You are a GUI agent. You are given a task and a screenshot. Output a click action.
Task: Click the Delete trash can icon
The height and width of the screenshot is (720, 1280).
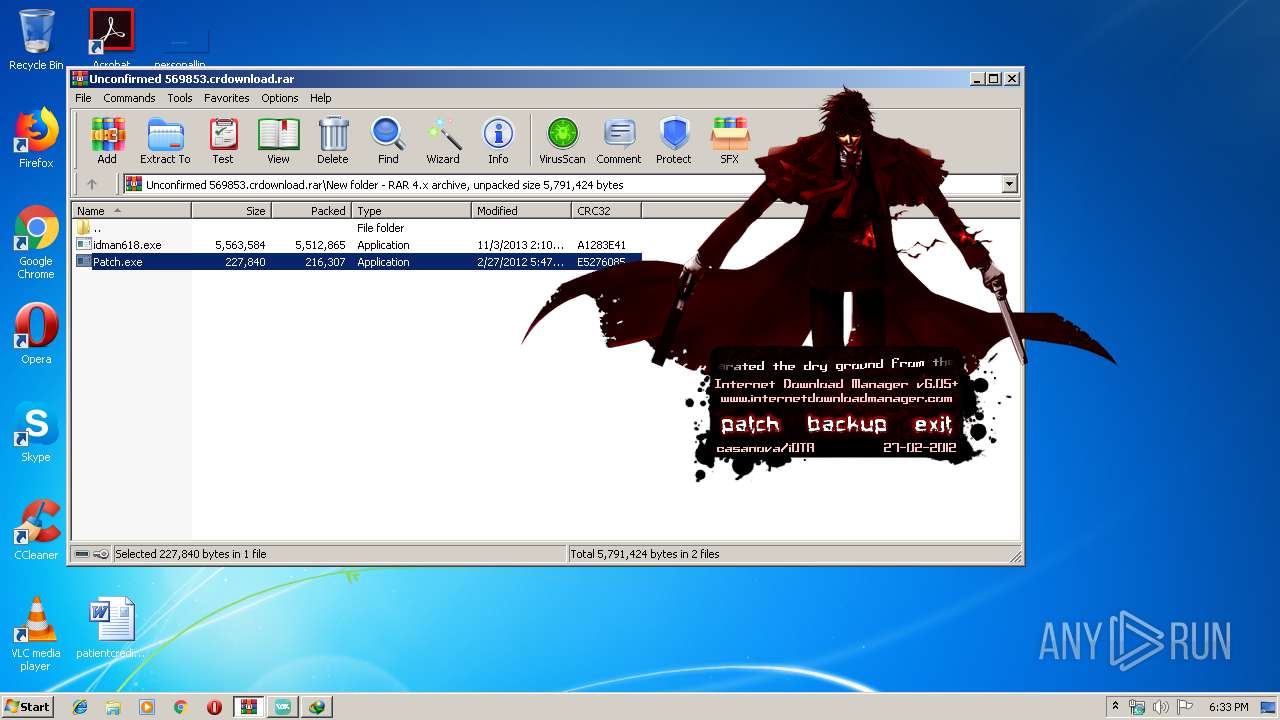coord(333,140)
